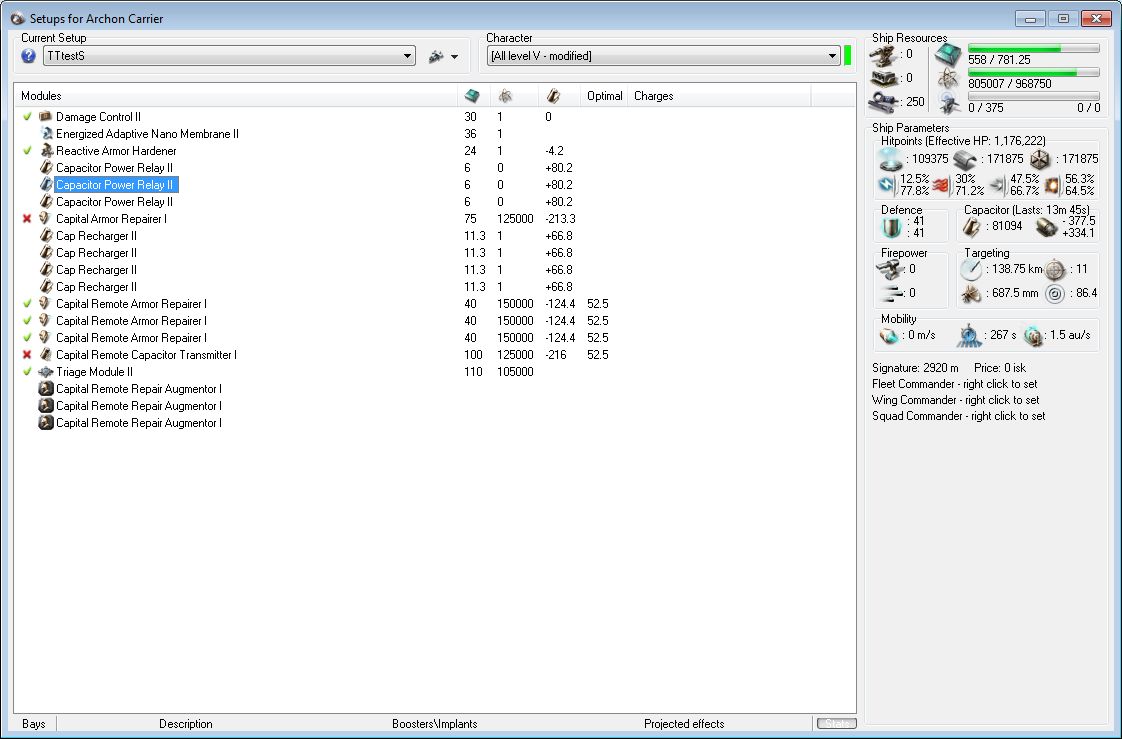
Task: Toggle Triage Module II active checkmark
Action: (27, 372)
